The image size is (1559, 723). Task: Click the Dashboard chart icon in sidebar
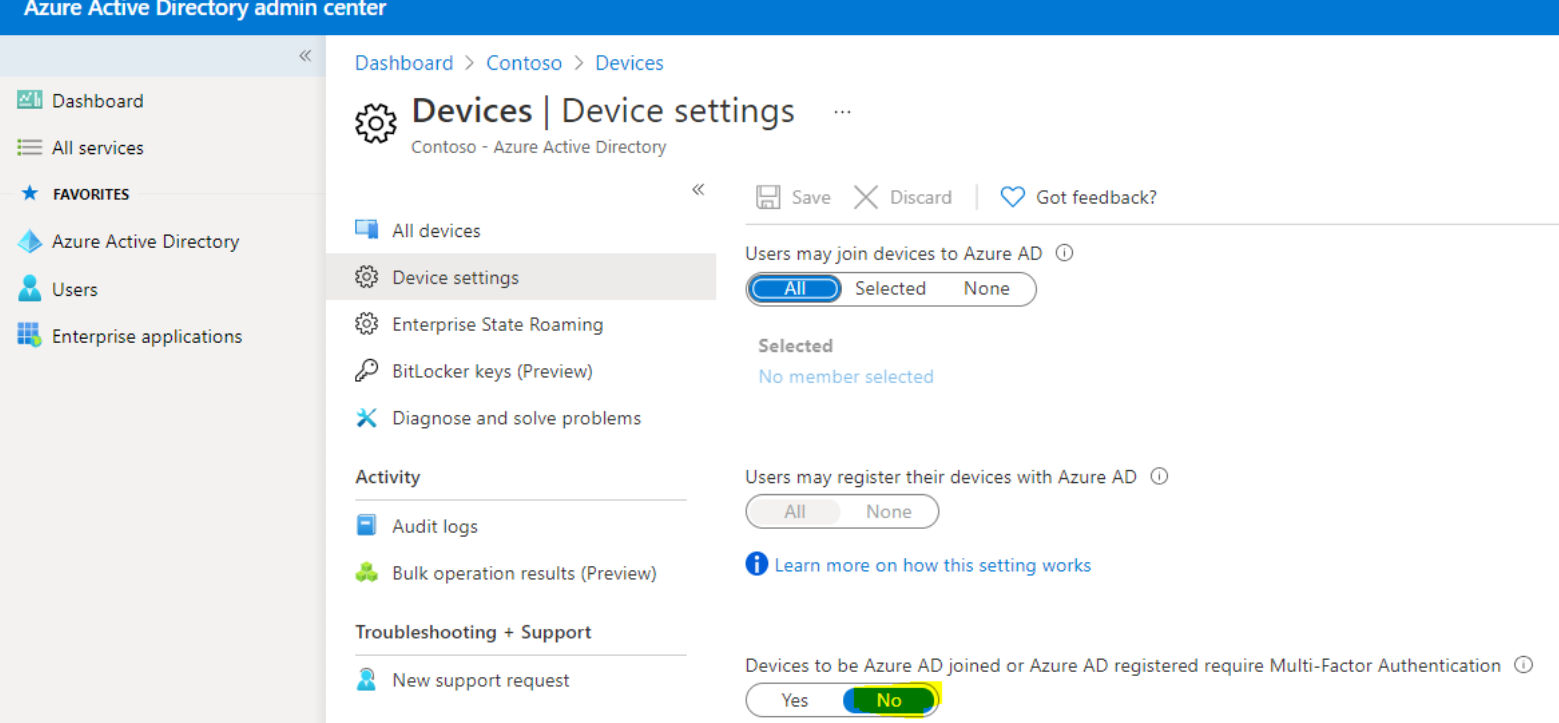point(30,100)
